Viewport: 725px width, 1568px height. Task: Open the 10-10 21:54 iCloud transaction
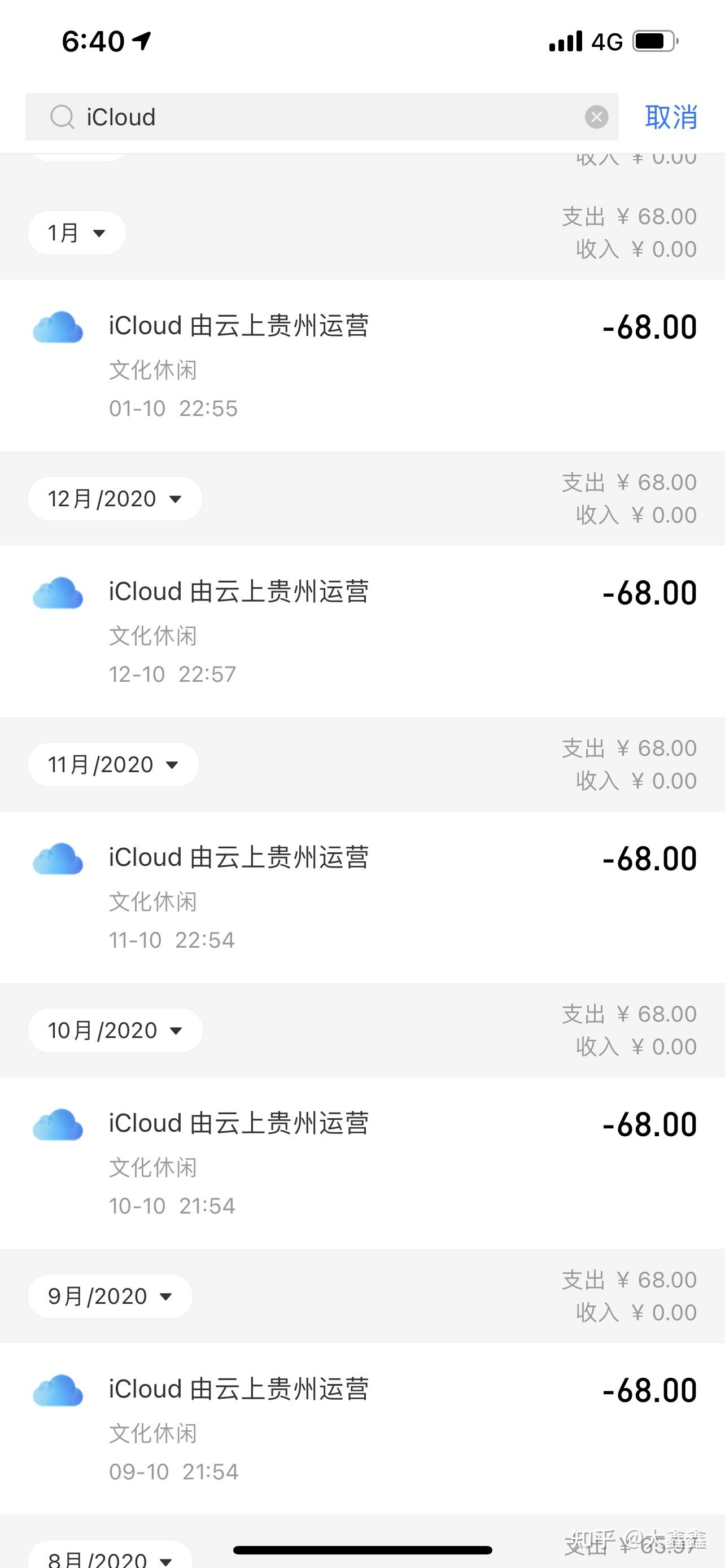tap(362, 1163)
